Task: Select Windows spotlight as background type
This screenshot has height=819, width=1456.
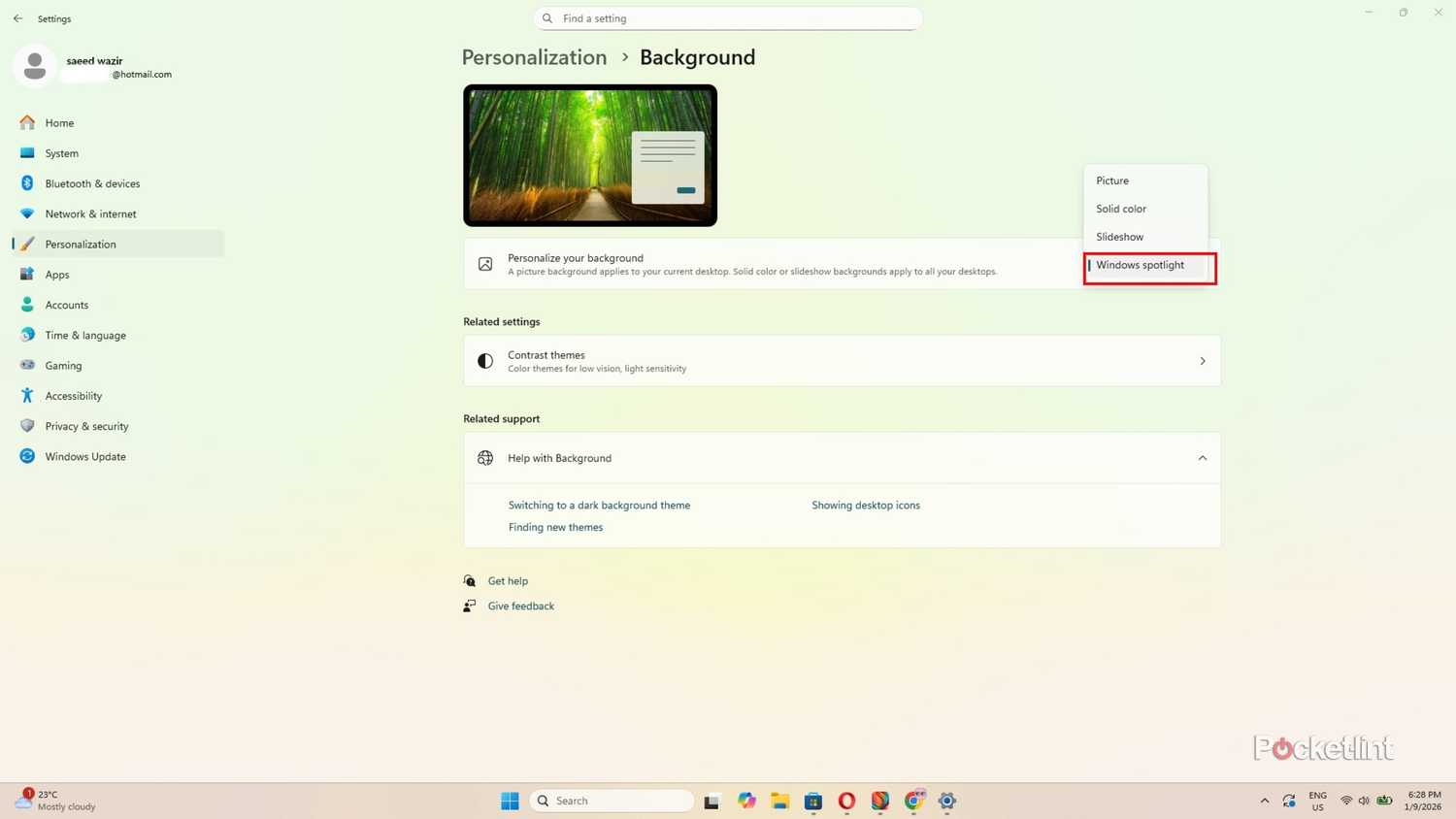Action: point(1141,265)
